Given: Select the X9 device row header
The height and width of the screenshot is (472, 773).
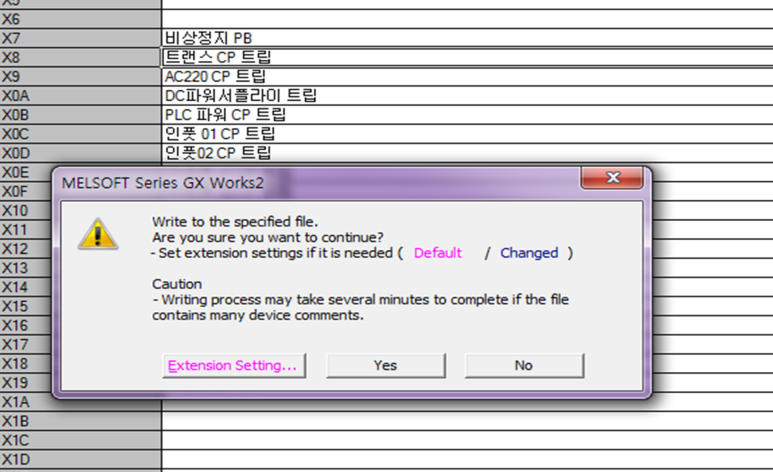Looking at the screenshot, I should pyautogui.click(x=80, y=76).
